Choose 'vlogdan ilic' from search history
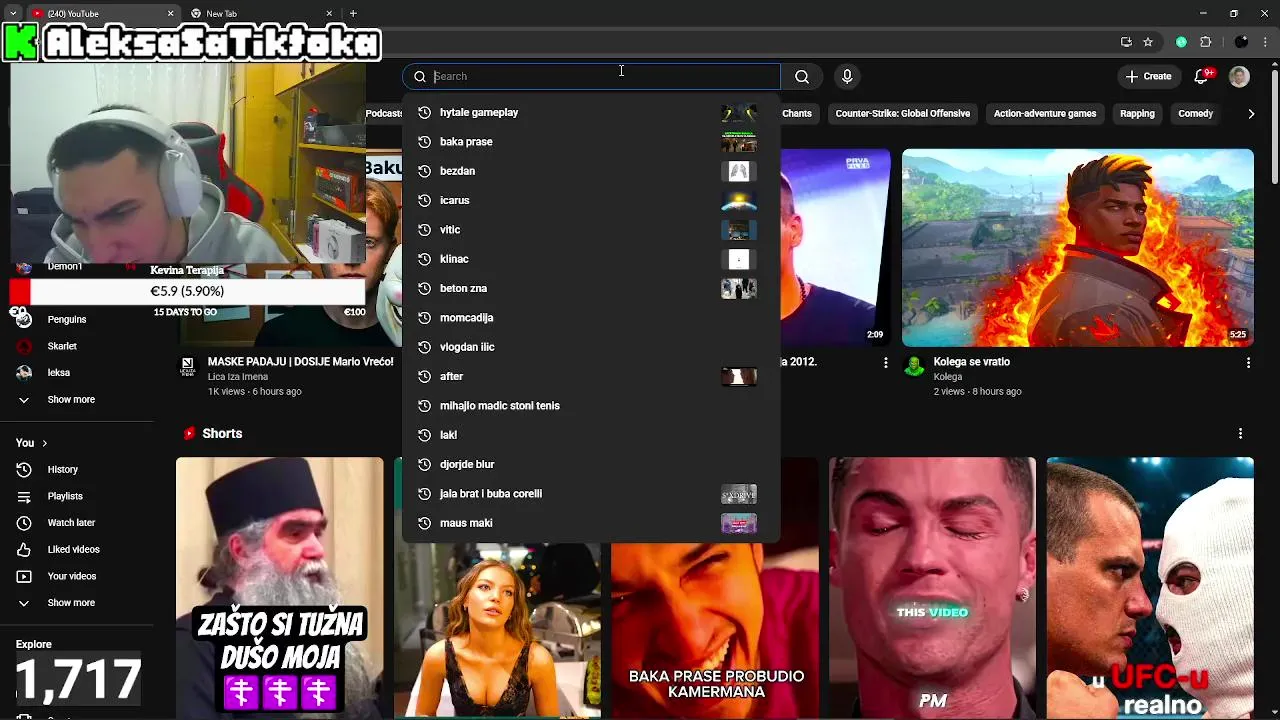The image size is (1280, 720). (x=590, y=347)
